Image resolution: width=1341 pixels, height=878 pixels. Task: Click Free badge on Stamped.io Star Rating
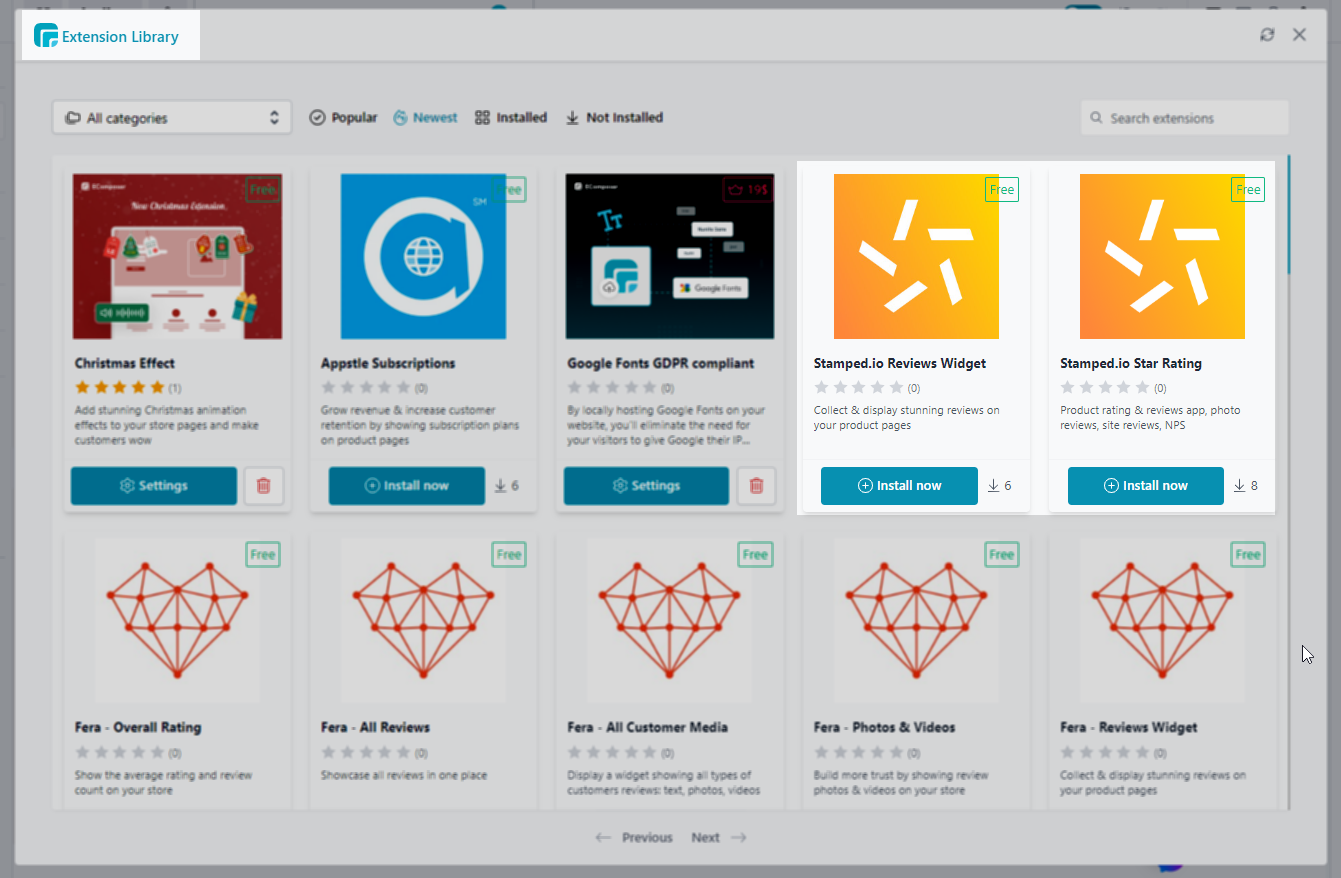pos(1248,189)
